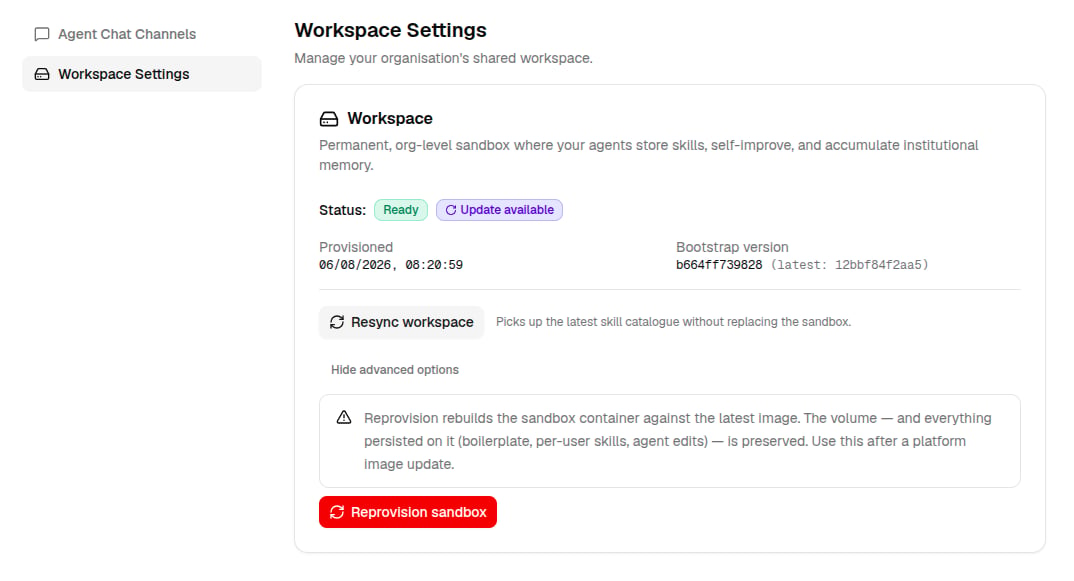The width and height of the screenshot is (1074, 581).
Task: Collapse with Hide advanced options
Action: click(x=395, y=370)
